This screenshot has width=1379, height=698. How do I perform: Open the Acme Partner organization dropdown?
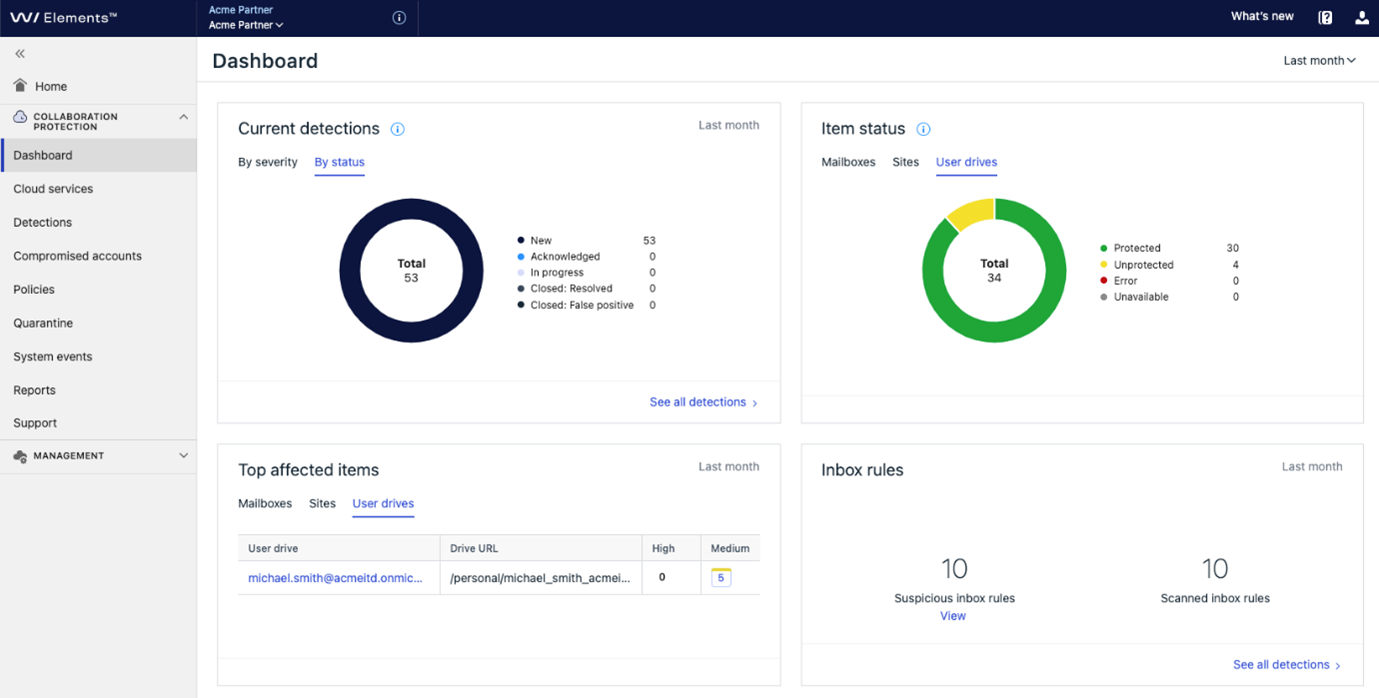(x=246, y=25)
